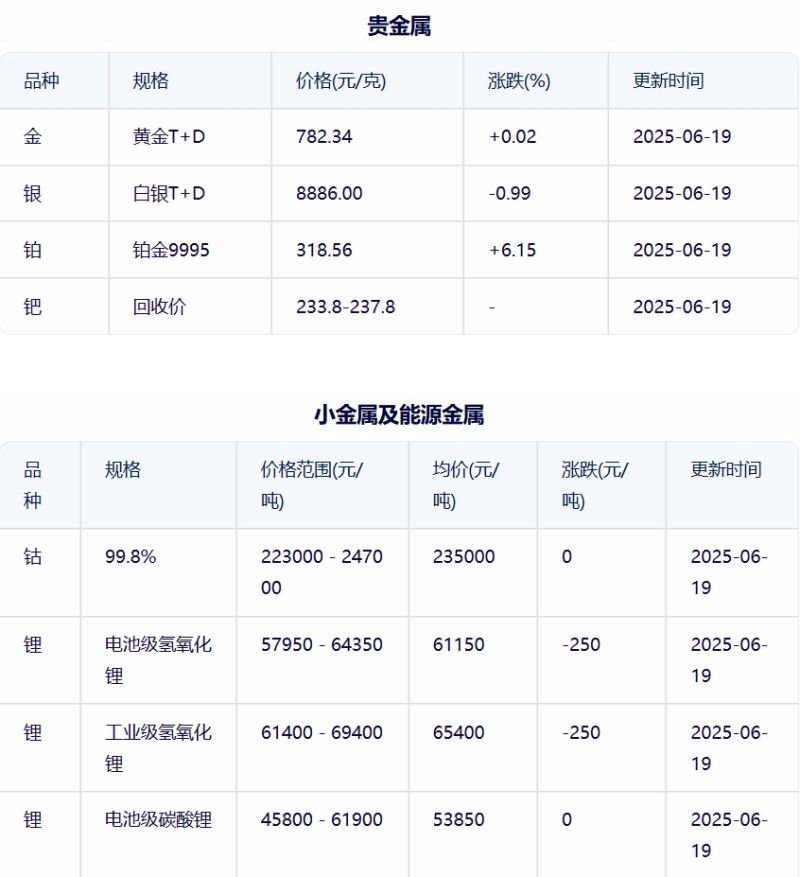Select the 电池级碳酸锂 price range 45800 - 61900
Viewport: 800px width, 877px height.
click(322, 819)
